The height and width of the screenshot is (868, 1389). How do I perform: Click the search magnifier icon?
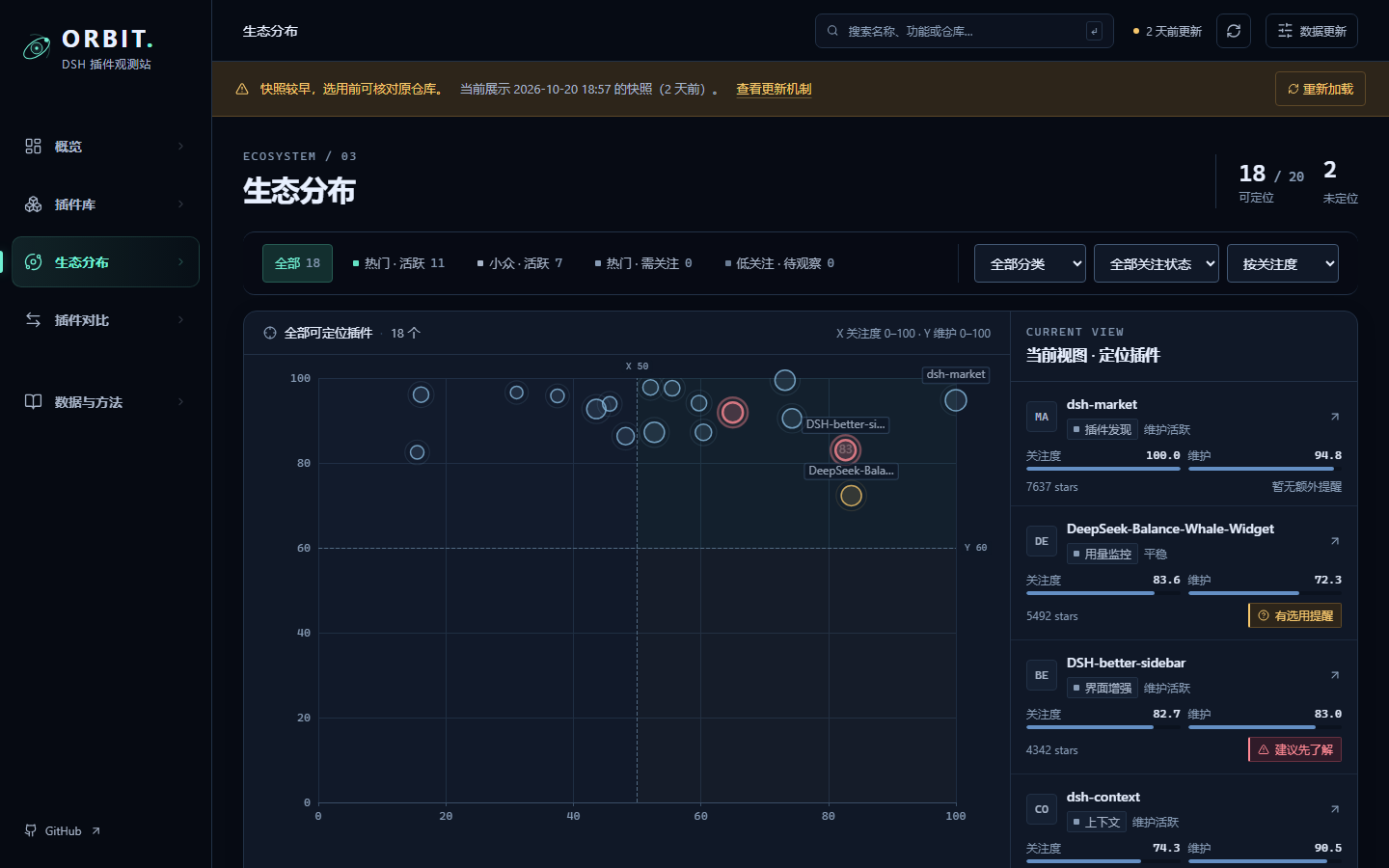click(x=832, y=31)
